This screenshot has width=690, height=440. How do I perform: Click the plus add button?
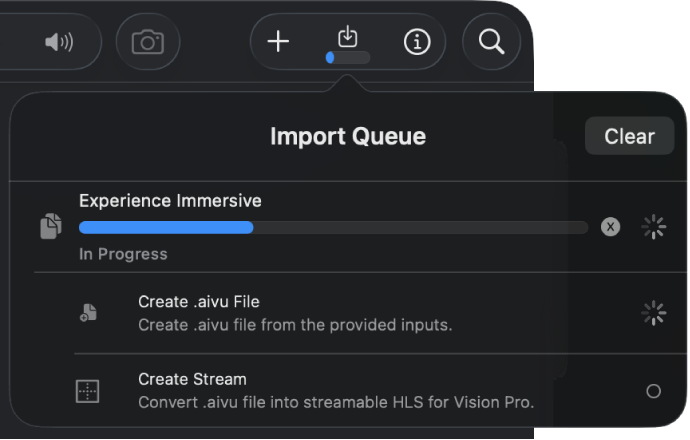pos(278,41)
